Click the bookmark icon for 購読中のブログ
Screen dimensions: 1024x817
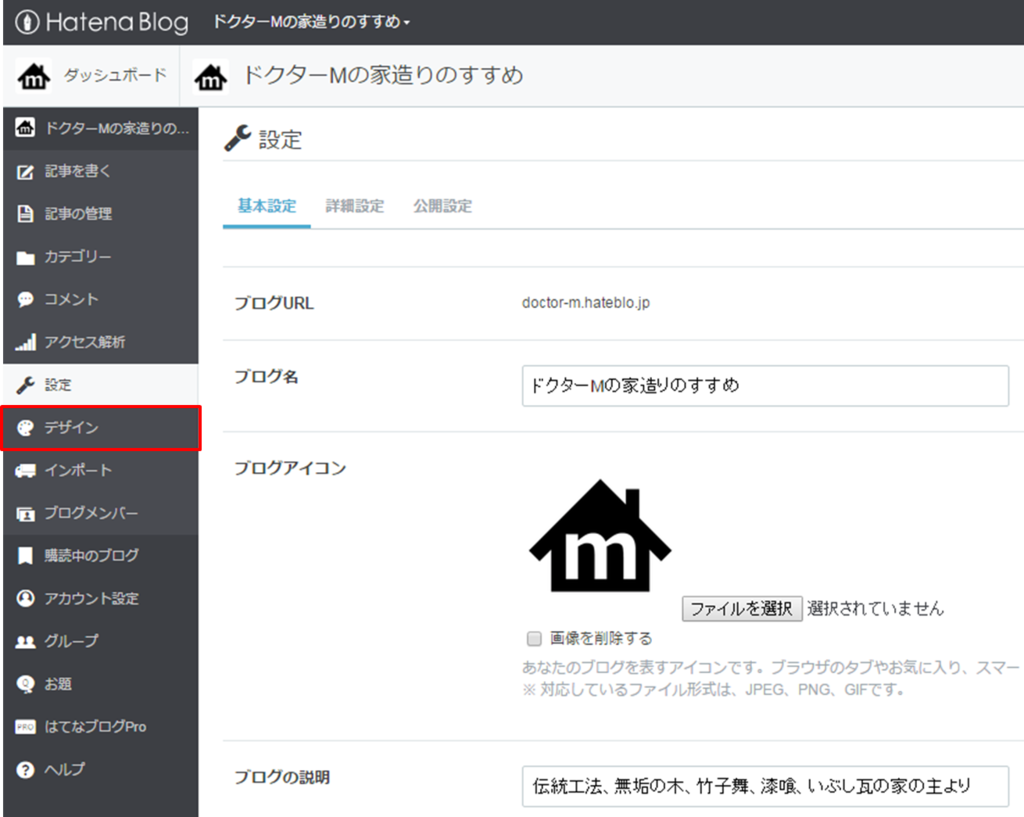tap(25, 556)
